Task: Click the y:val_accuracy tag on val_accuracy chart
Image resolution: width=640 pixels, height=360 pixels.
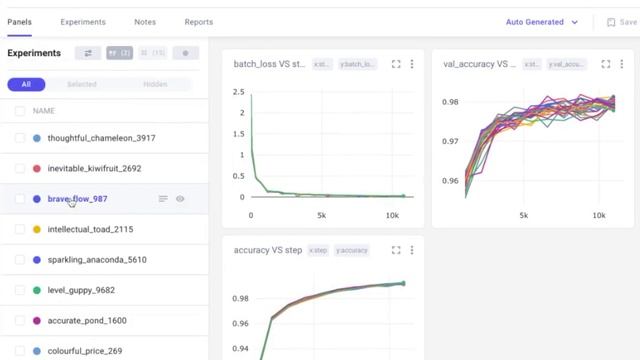Action: [x=567, y=64]
